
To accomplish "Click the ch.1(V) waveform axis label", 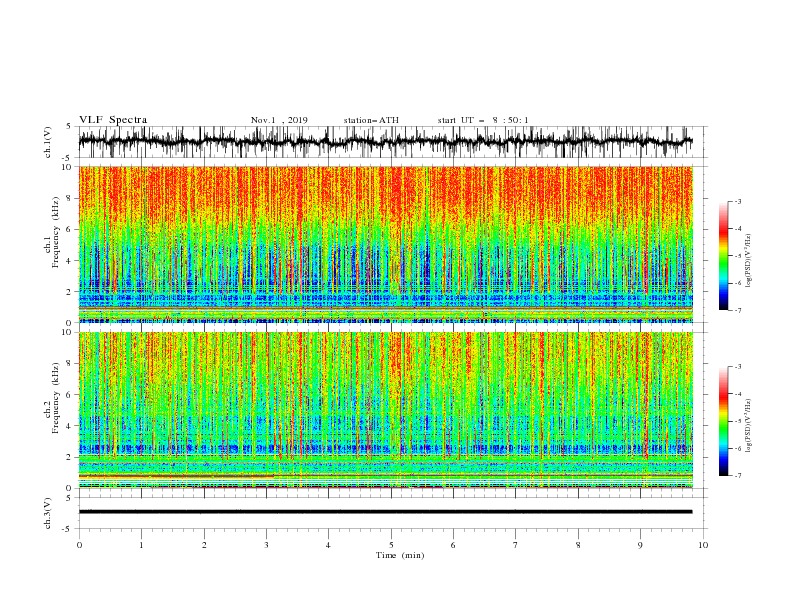I will point(48,142).
